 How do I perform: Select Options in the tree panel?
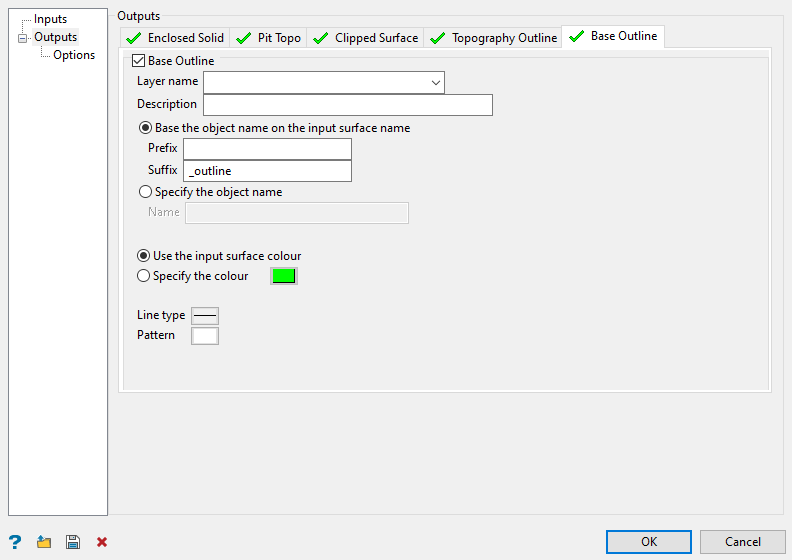(74, 55)
